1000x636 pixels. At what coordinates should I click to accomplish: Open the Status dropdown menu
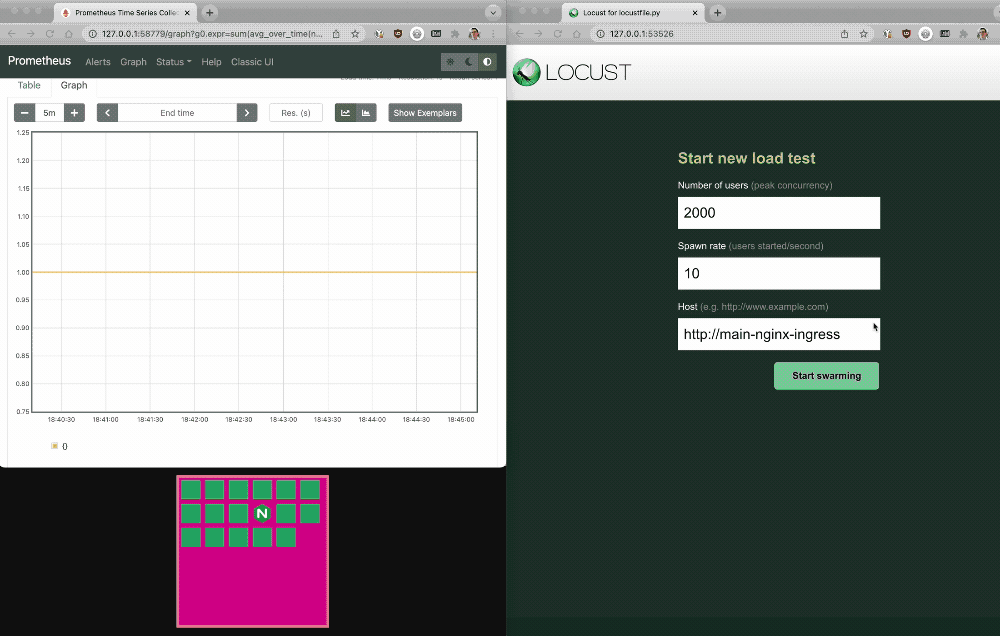pyautogui.click(x=173, y=62)
